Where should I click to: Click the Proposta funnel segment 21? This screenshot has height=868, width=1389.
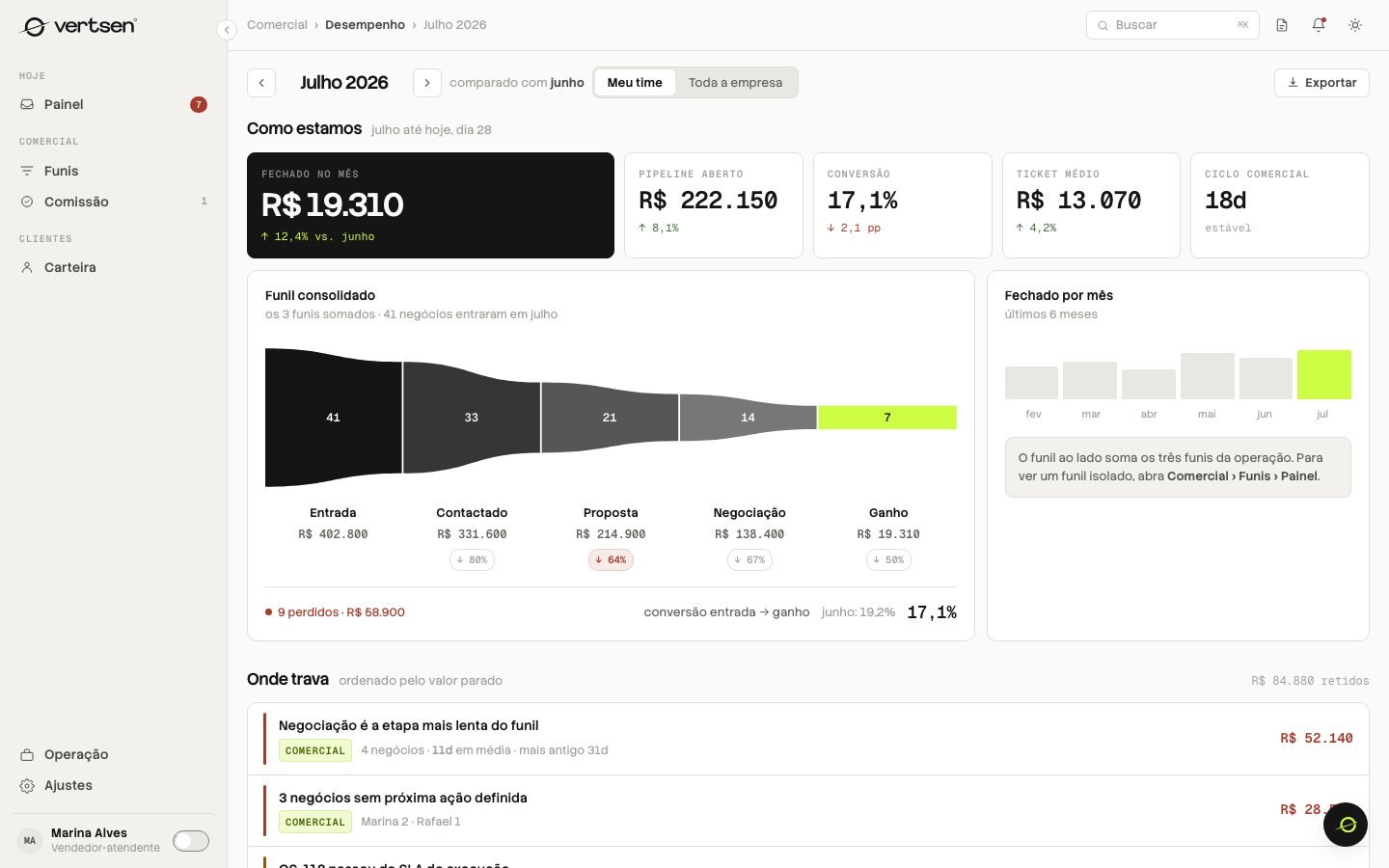coord(610,418)
